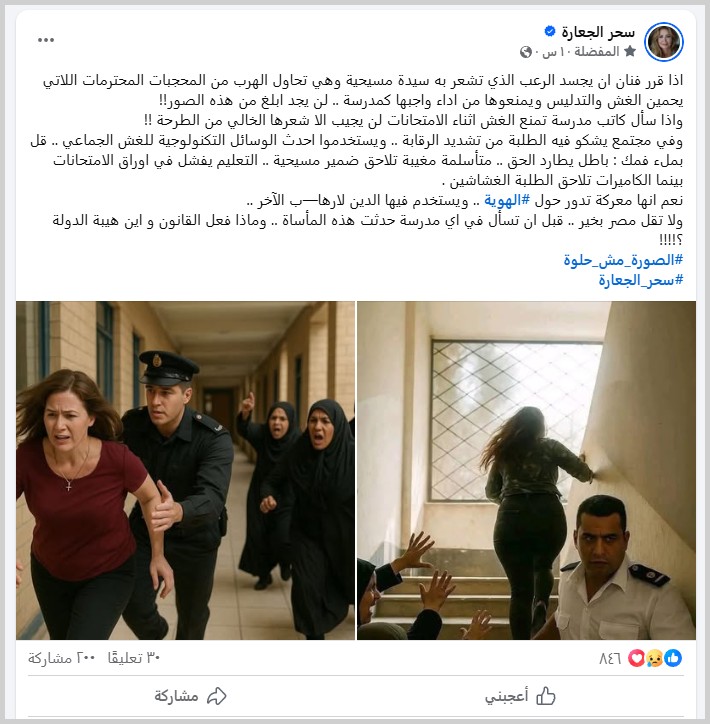Click the favorites star icon
The height and width of the screenshot is (724, 710).
[630, 52]
